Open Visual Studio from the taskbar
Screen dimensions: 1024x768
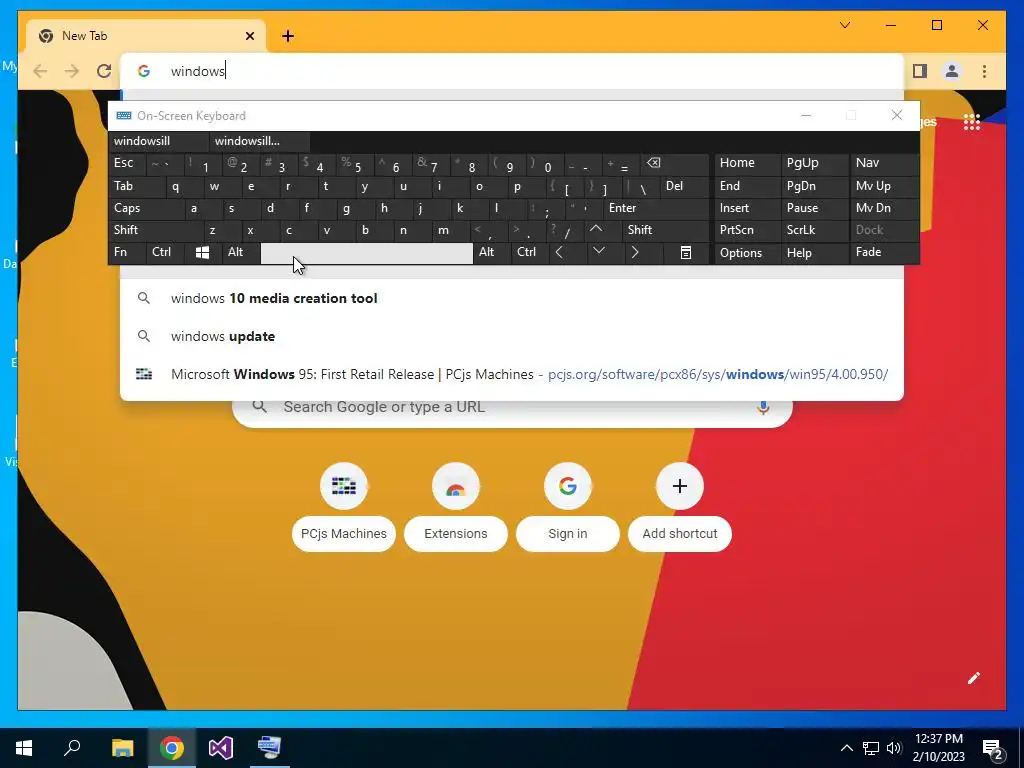click(x=221, y=748)
